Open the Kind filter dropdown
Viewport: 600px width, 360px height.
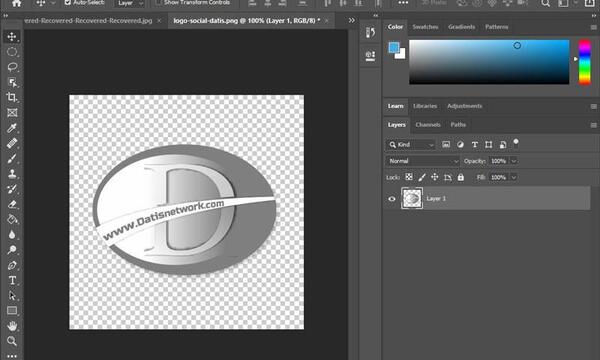pyautogui.click(x=411, y=145)
